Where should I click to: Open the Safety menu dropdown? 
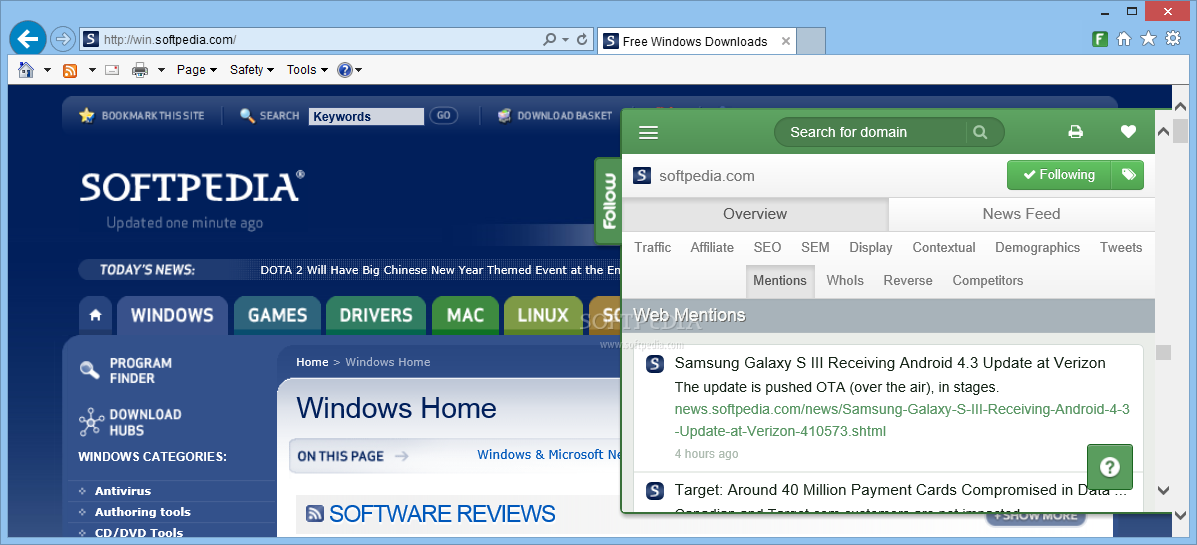pyautogui.click(x=252, y=70)
